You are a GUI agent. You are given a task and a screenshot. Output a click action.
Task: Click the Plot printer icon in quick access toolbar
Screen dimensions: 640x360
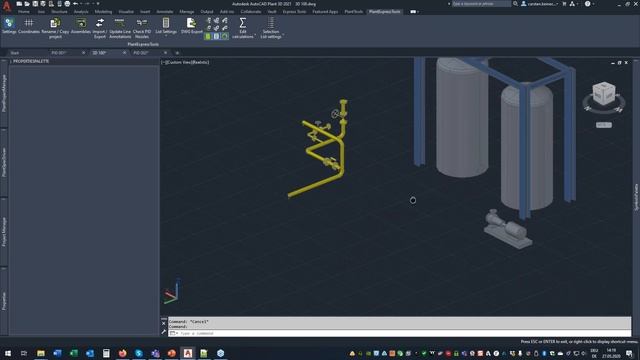pyautogui.click(x=67, y=4)
